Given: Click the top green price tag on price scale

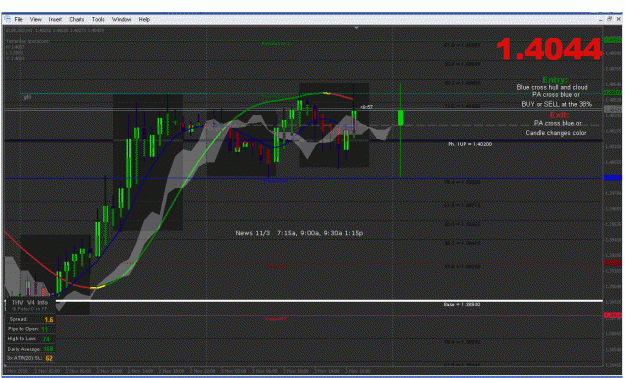Looking at the screenshot, I should tap(613, 40).
